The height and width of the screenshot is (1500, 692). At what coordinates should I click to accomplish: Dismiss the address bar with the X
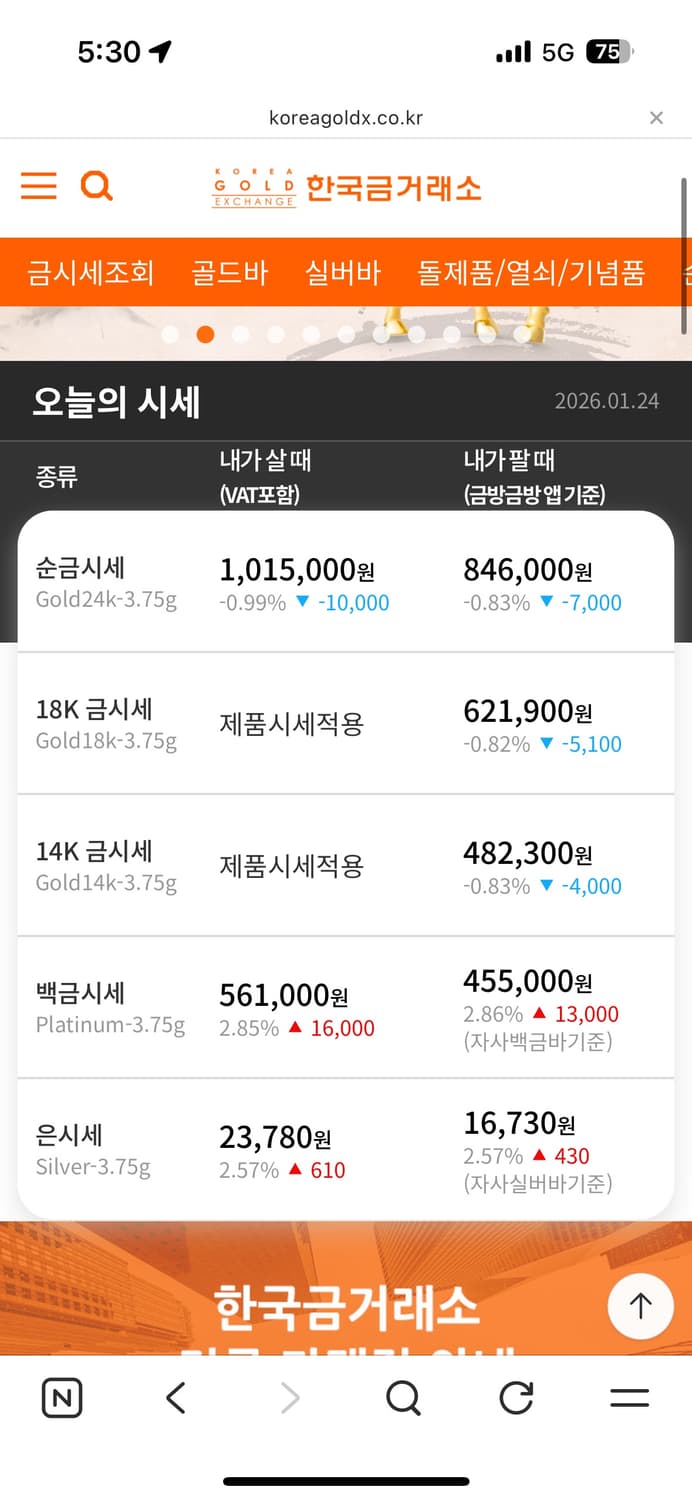point(656,117)
